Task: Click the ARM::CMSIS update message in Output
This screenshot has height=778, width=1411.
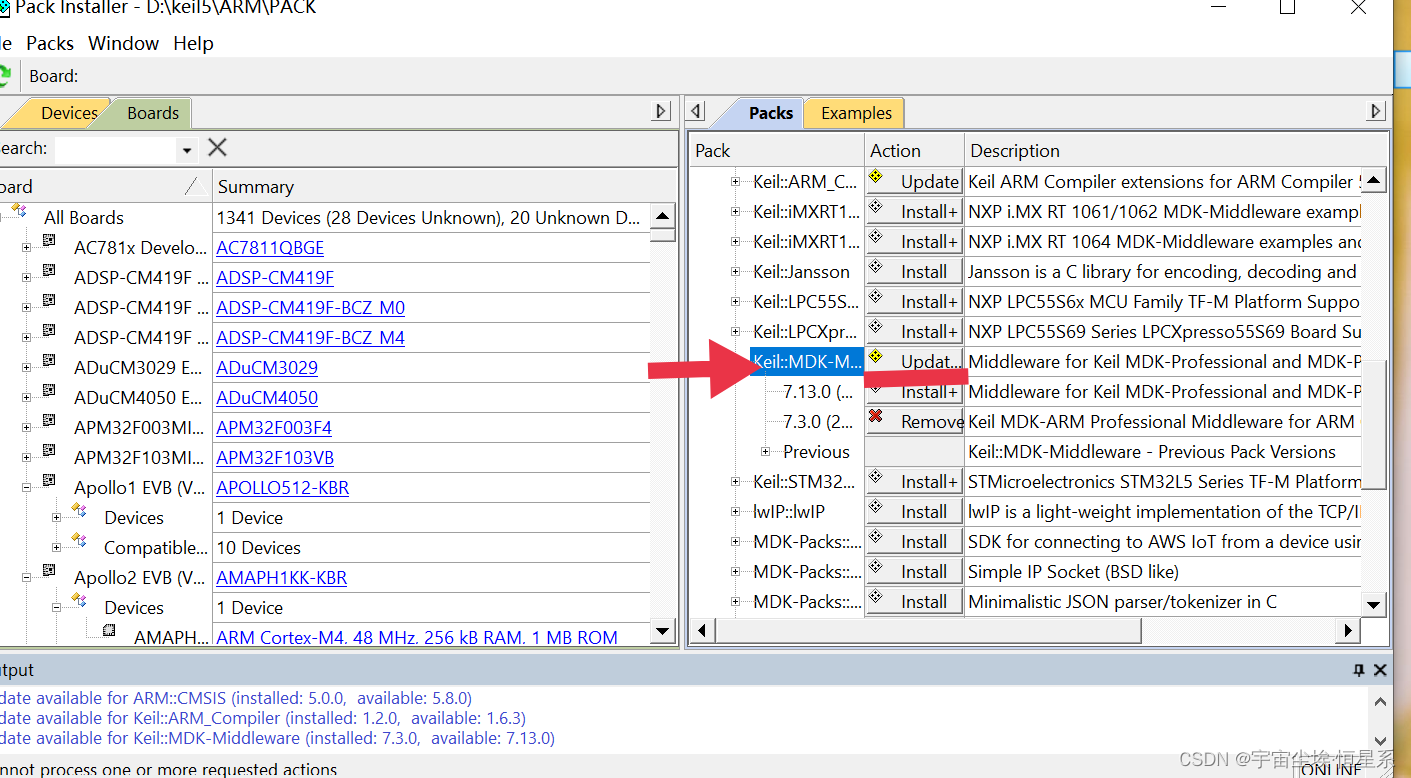Action: pyautogui.click(x=236, y=698)
